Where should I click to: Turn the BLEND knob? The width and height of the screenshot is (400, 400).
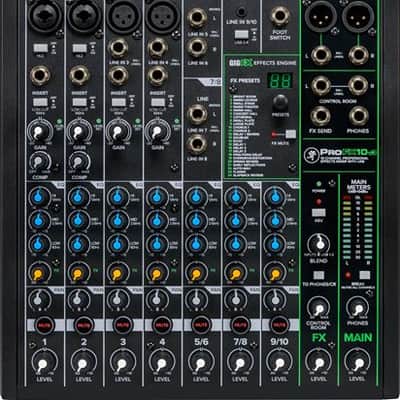319,245
